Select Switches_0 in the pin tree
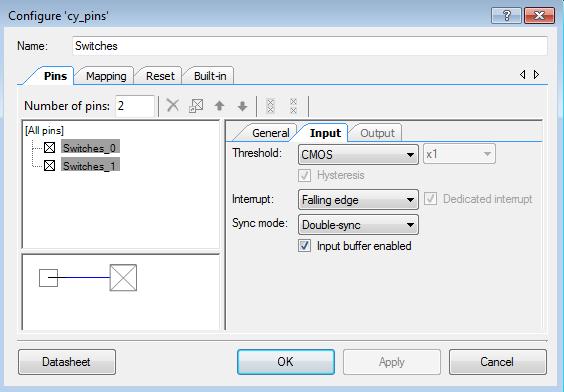 click(90, 147)
